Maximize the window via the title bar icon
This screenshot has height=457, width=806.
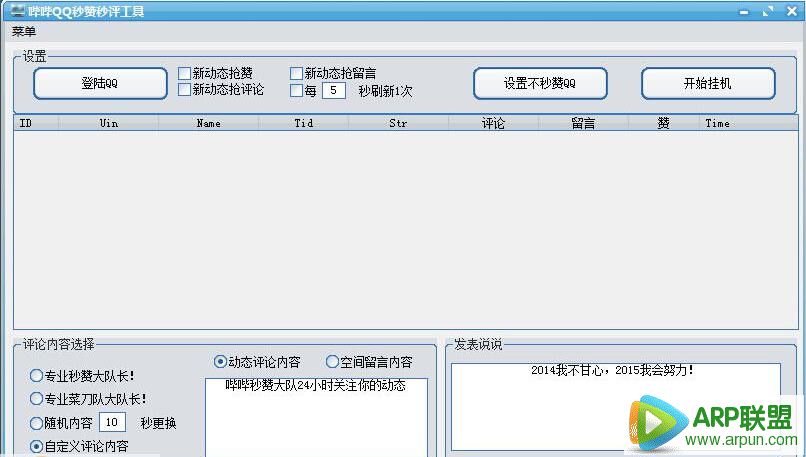click(768, 11)
